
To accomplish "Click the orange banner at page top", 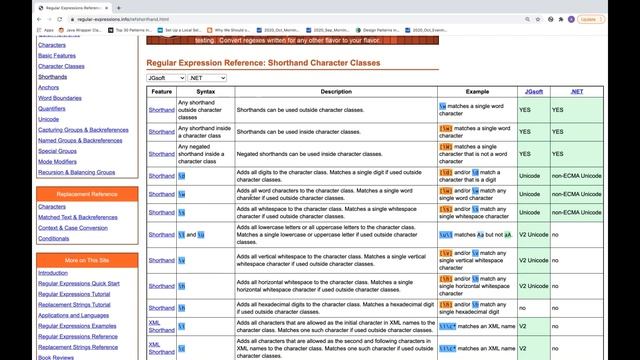I will 293,40.
